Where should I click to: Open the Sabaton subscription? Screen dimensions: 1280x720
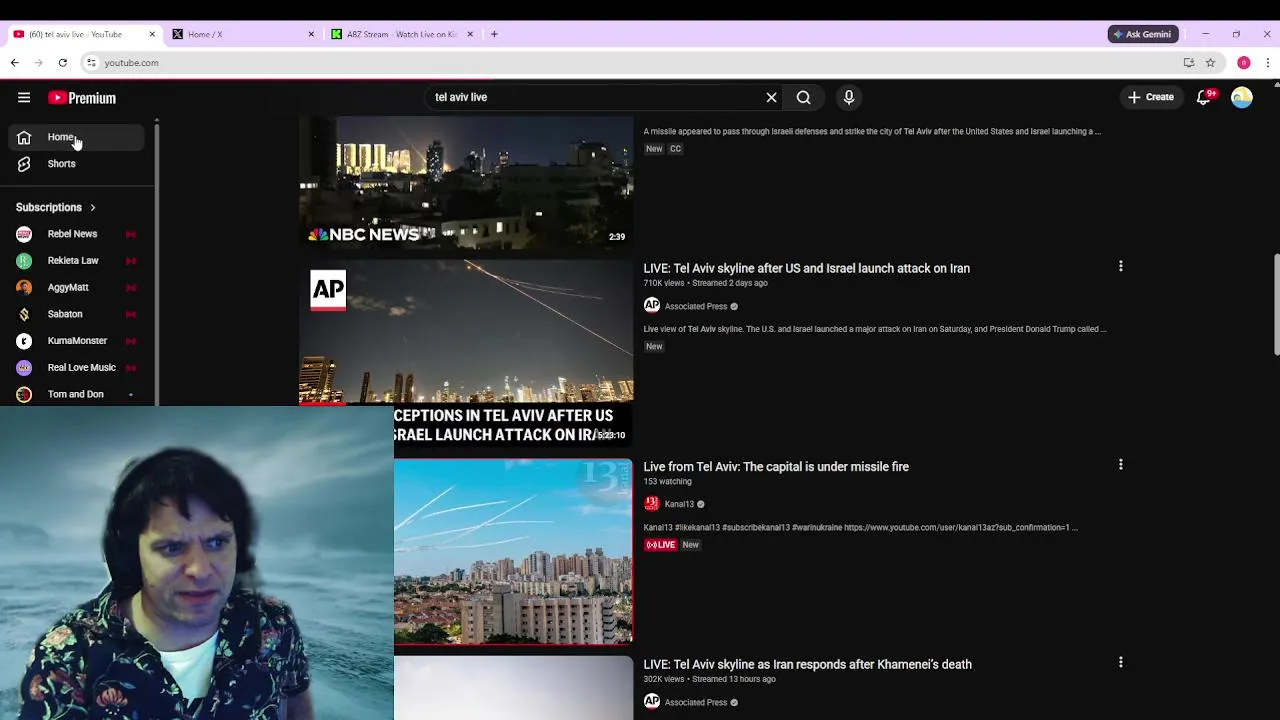click(x=78, y=314)
